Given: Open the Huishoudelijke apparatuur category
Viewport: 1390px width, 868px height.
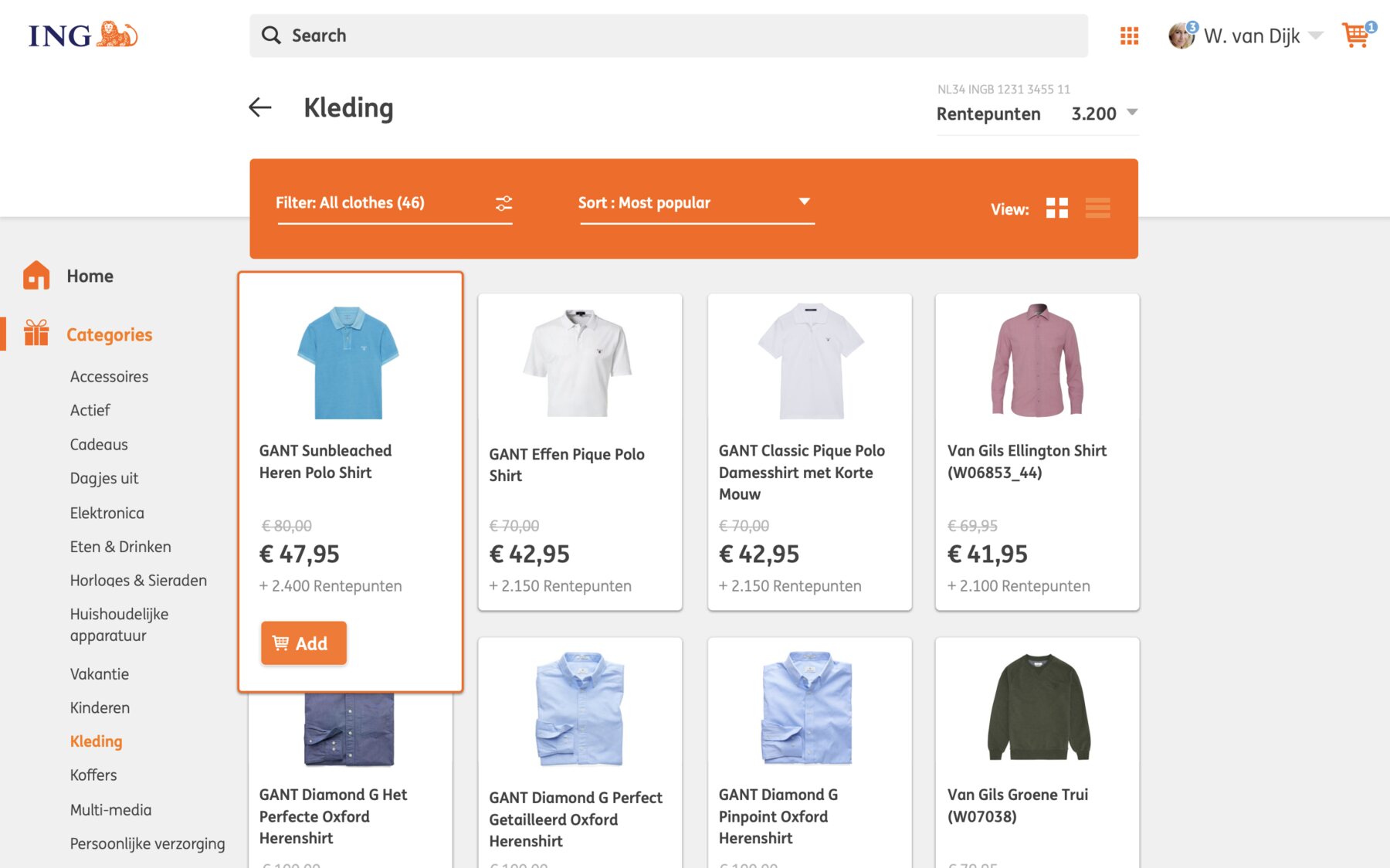Looking at the screenshot, I should 119,625.
